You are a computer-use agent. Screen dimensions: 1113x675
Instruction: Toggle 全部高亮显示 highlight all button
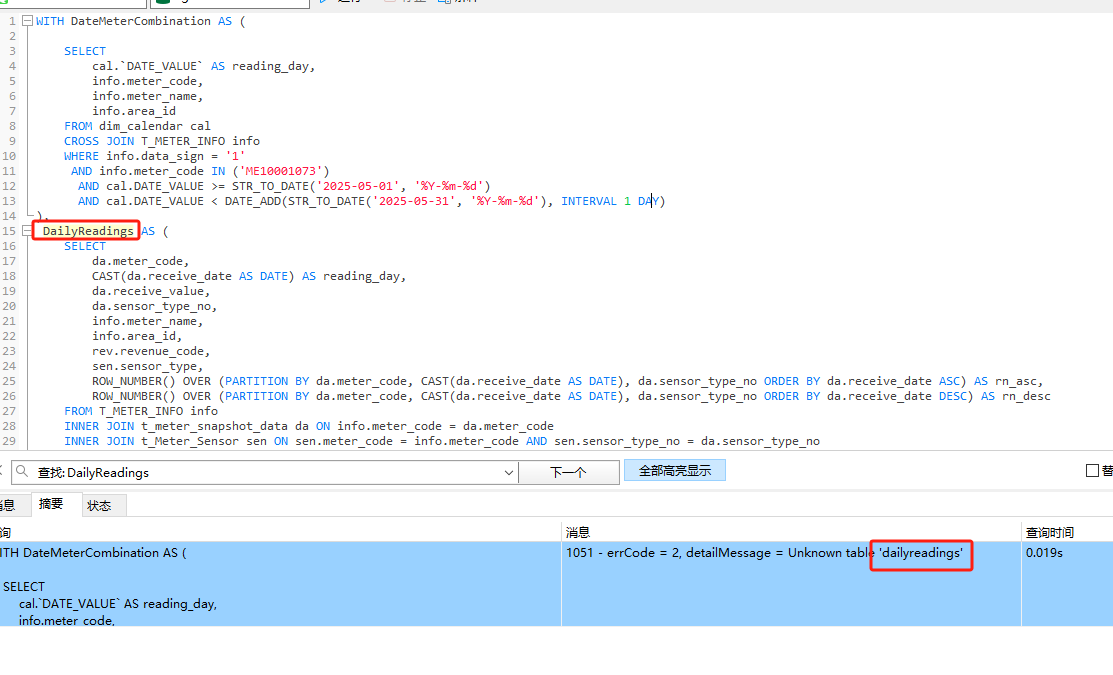tap(674, 471)
